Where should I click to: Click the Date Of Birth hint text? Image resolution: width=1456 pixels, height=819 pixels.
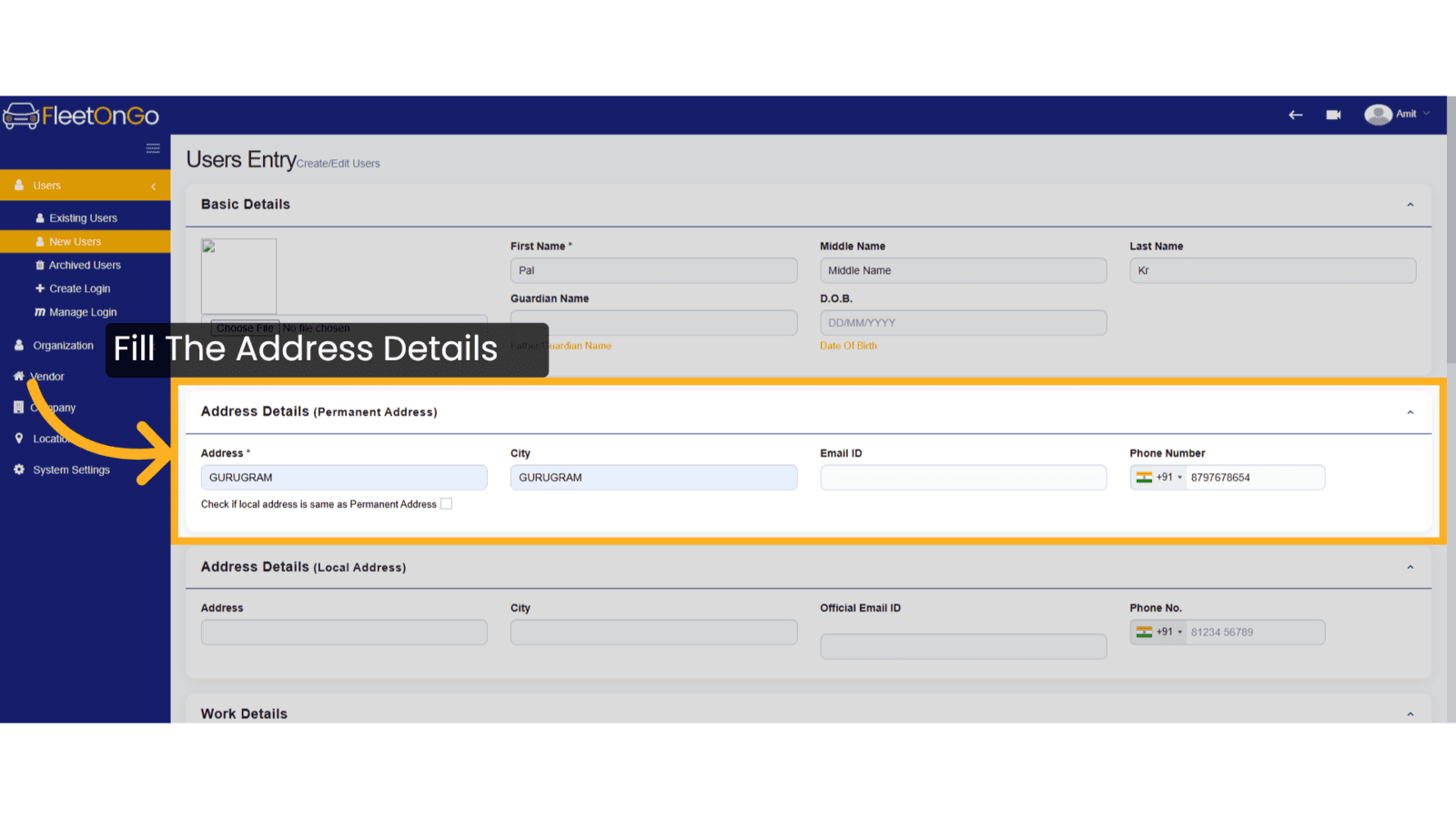click(848, 346)
